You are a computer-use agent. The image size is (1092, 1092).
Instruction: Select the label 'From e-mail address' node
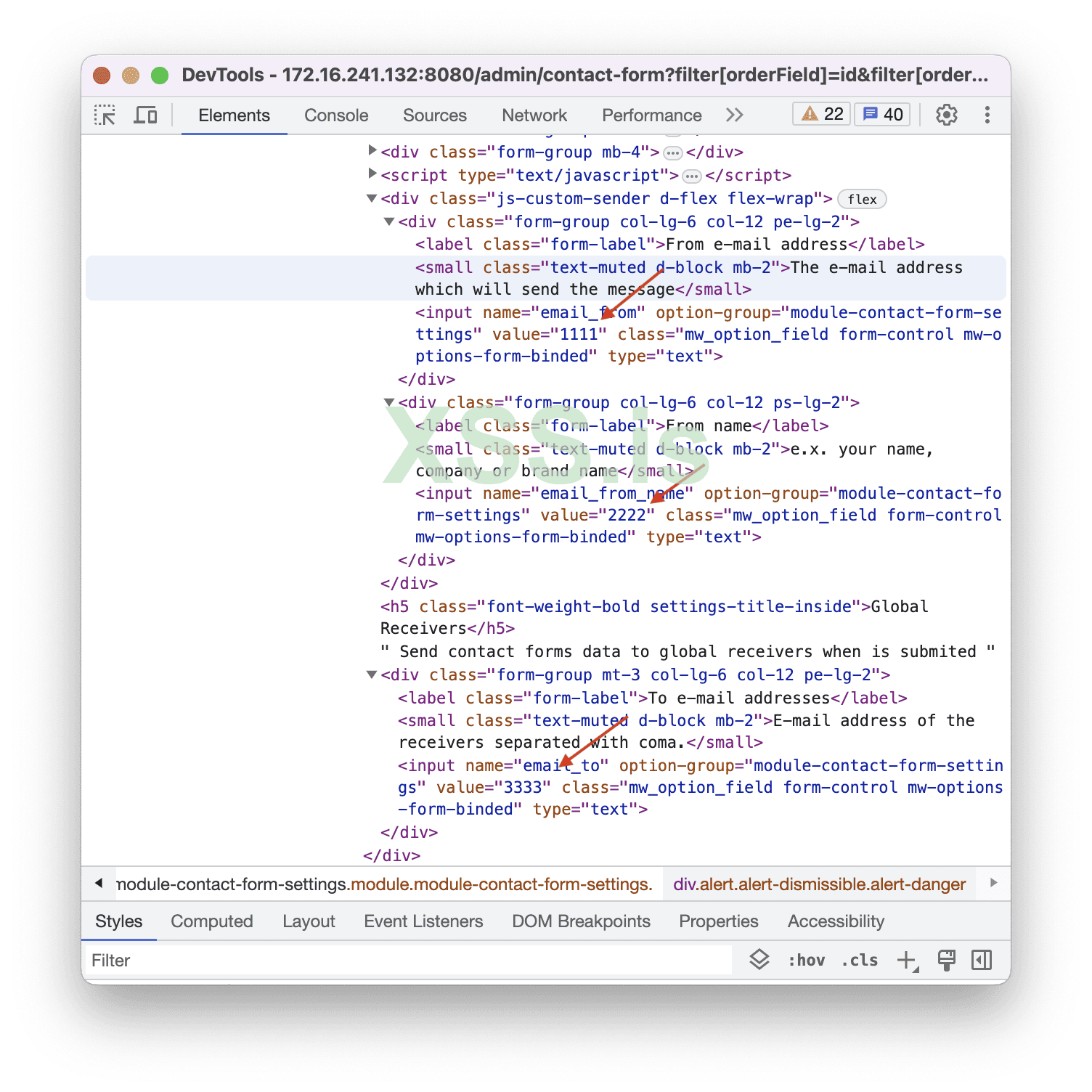pos(670,245)
